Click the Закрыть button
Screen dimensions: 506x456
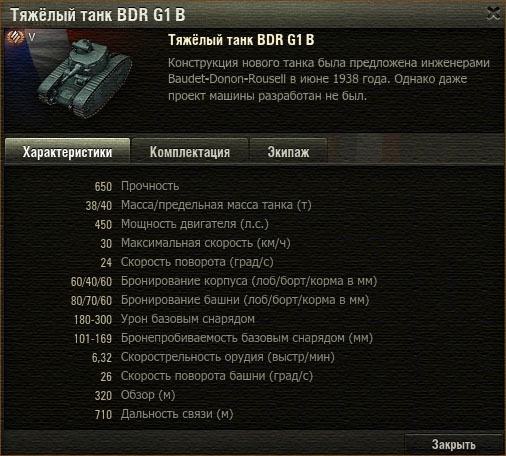453,444
